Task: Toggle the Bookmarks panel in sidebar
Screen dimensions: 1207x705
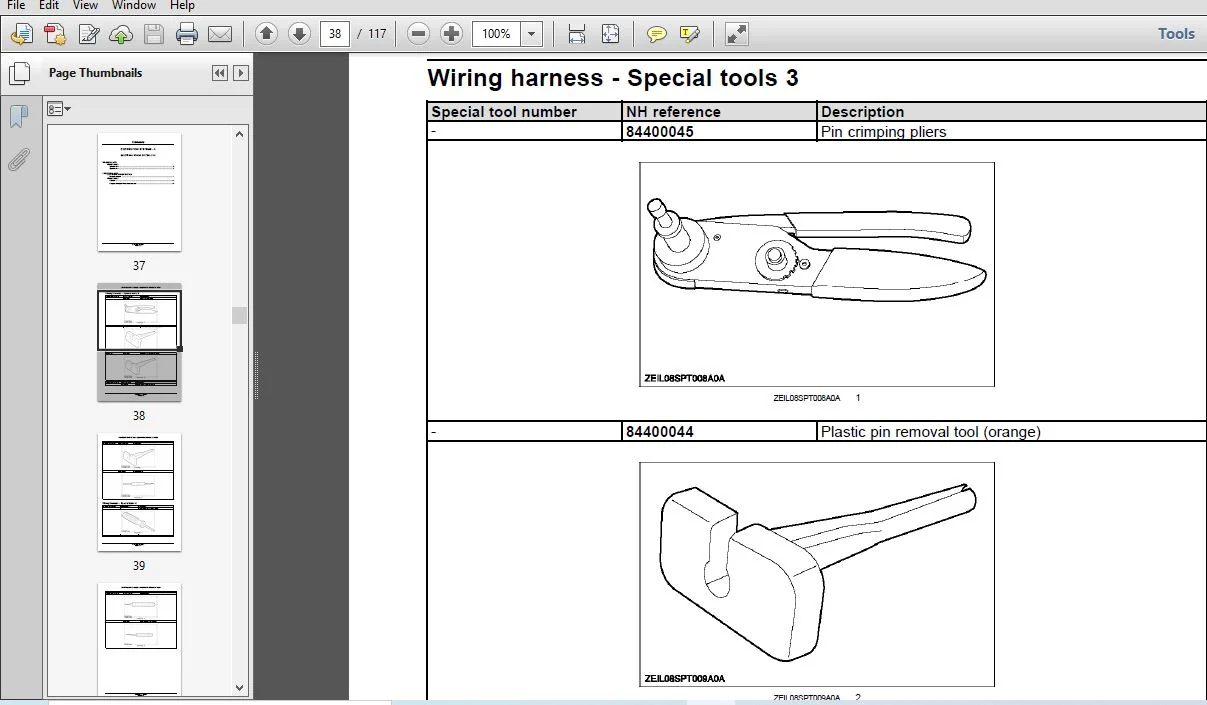Action: pos(18,117)
